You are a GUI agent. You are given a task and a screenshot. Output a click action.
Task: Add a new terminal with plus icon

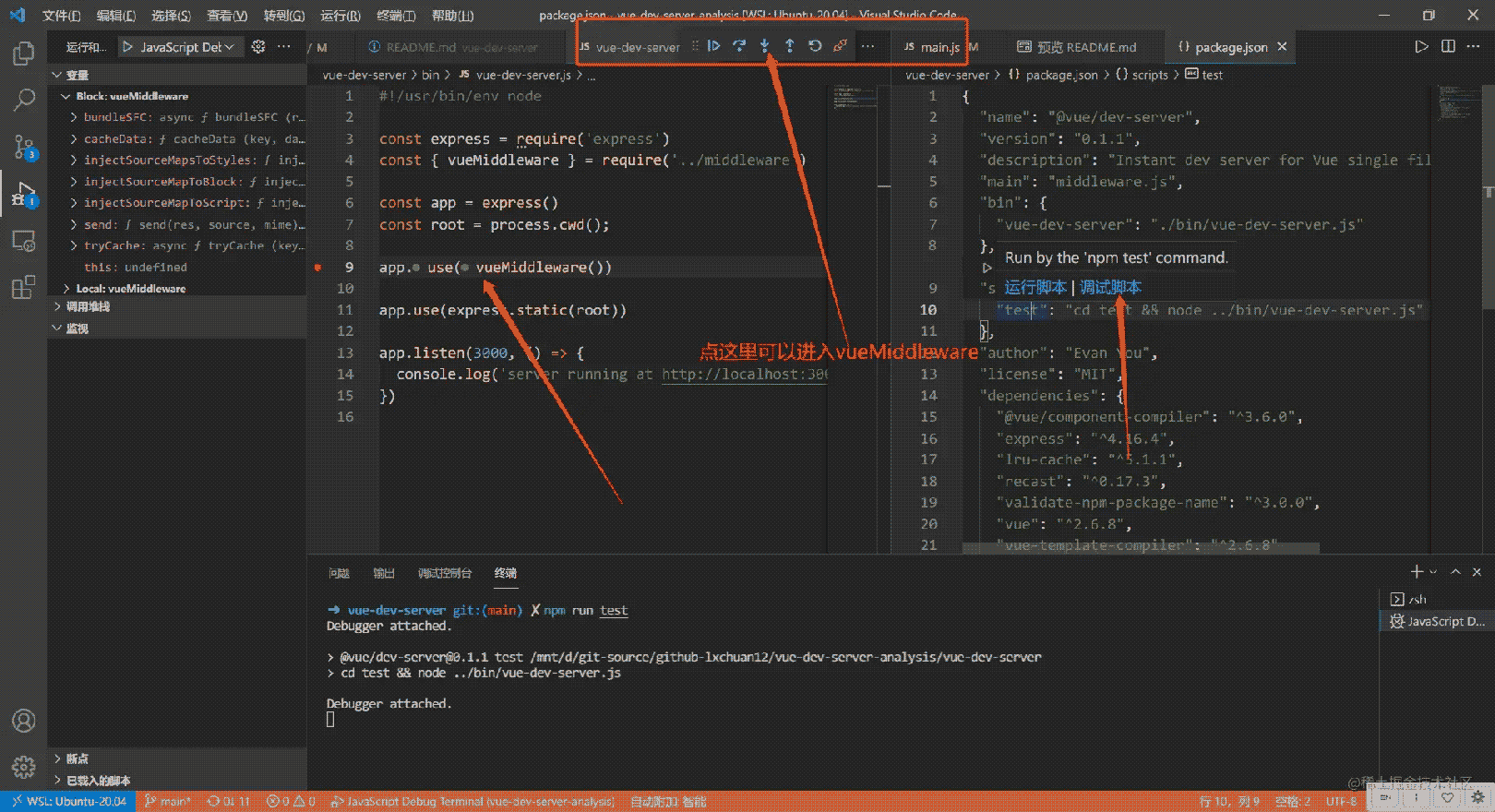pyautogui.click(x=1417, y=572)
